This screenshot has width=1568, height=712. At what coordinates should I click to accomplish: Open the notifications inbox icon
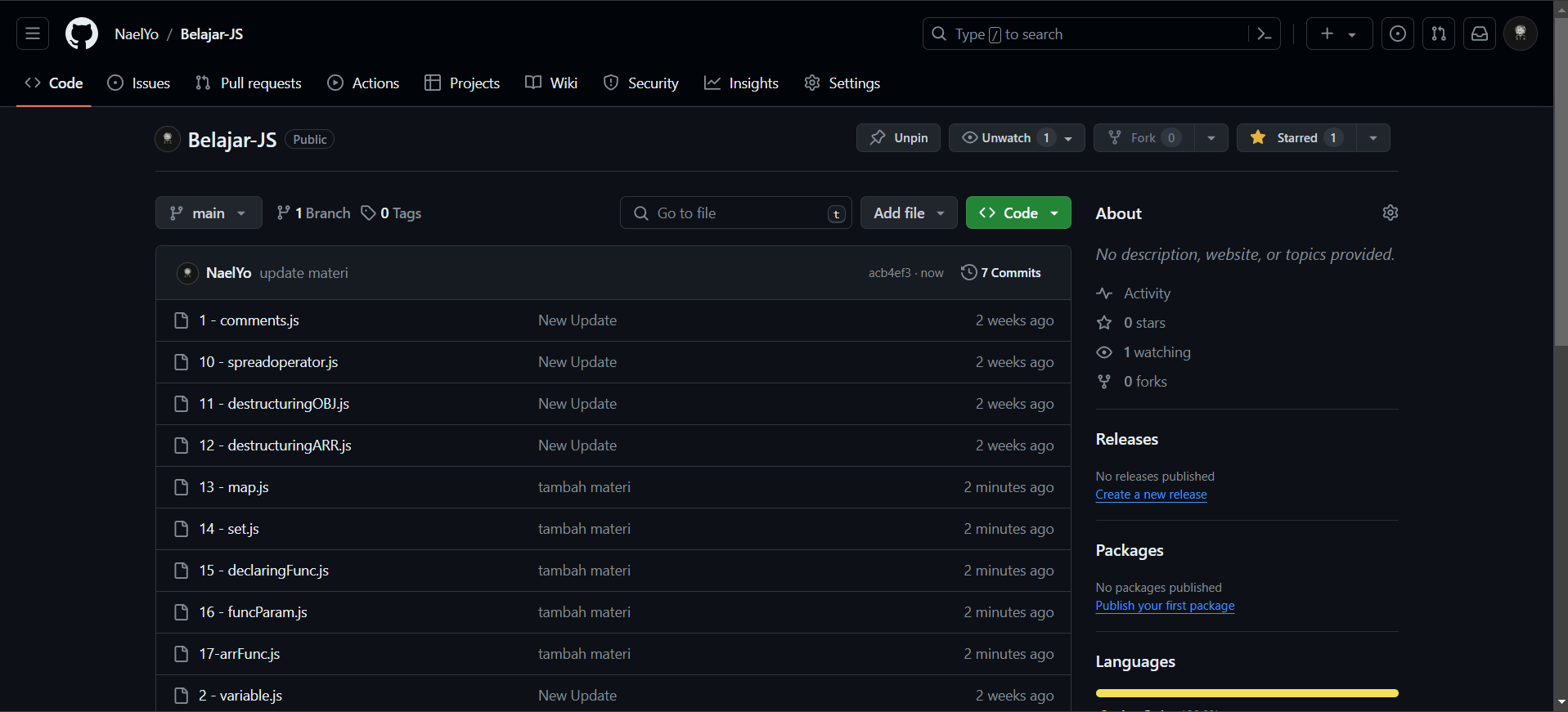(1479, 34)
